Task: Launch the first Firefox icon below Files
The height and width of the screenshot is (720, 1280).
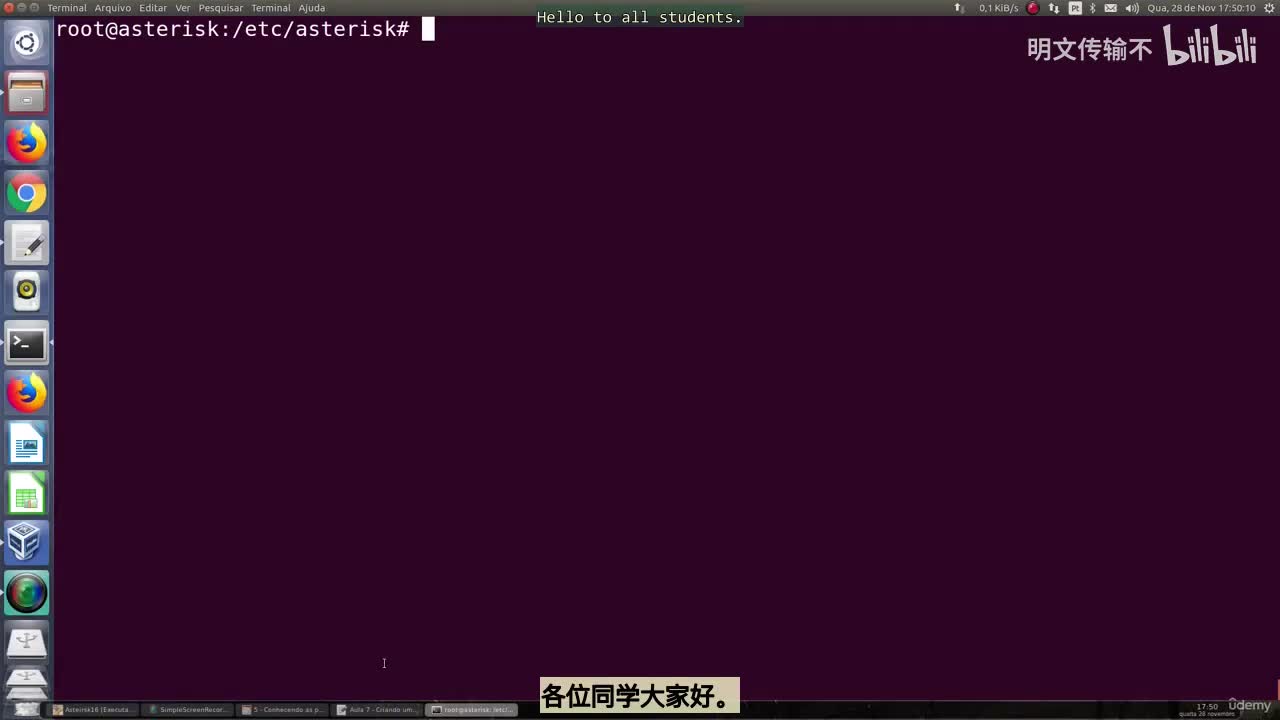Action: (27, 143)
